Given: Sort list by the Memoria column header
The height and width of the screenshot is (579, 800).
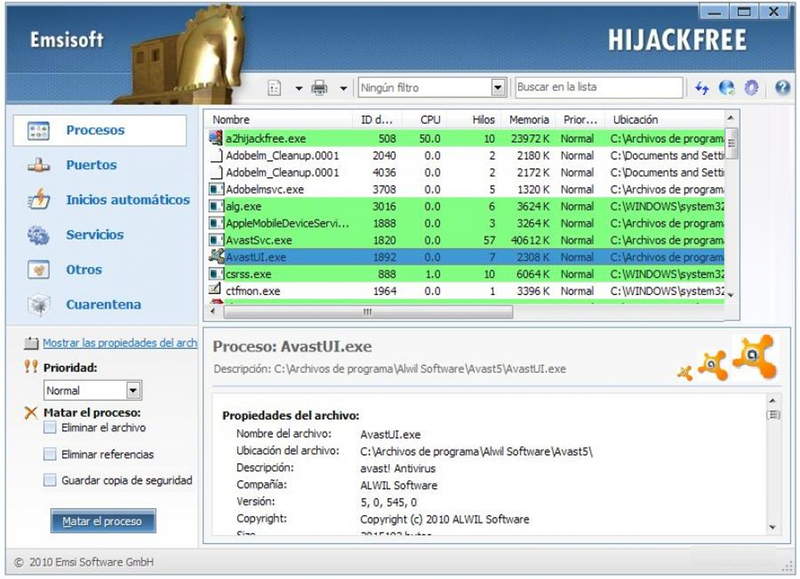Looking at the screenshot, I should click(529, 120).
